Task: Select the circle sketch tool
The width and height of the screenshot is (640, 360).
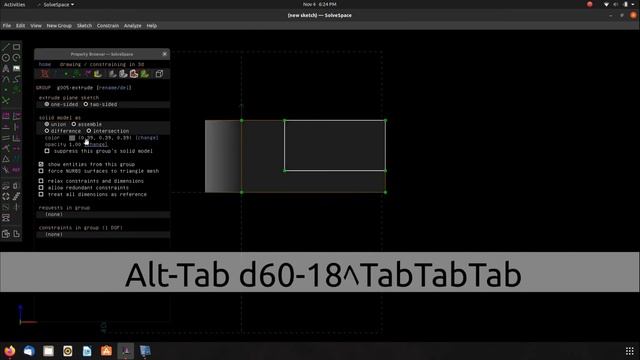Action: tap(6, 58)
